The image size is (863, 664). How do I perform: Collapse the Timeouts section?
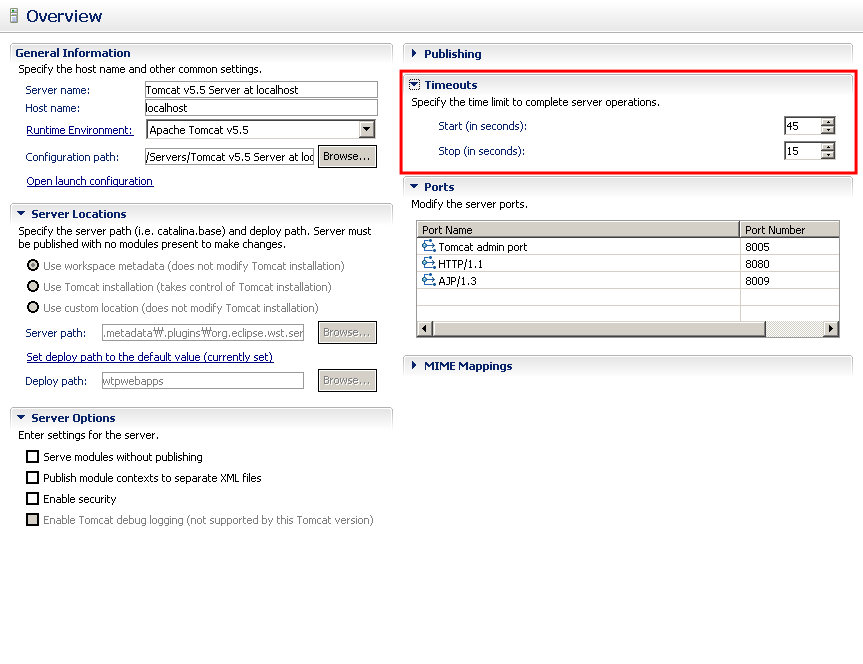414,84
